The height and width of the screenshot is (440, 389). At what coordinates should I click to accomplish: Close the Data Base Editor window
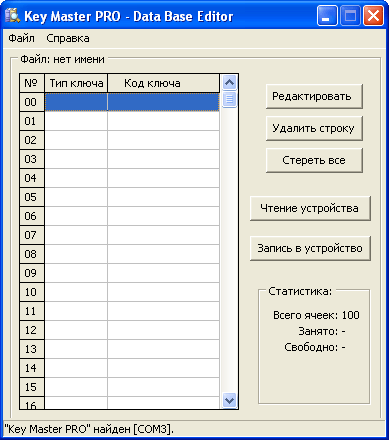click(x=373, y=16)
